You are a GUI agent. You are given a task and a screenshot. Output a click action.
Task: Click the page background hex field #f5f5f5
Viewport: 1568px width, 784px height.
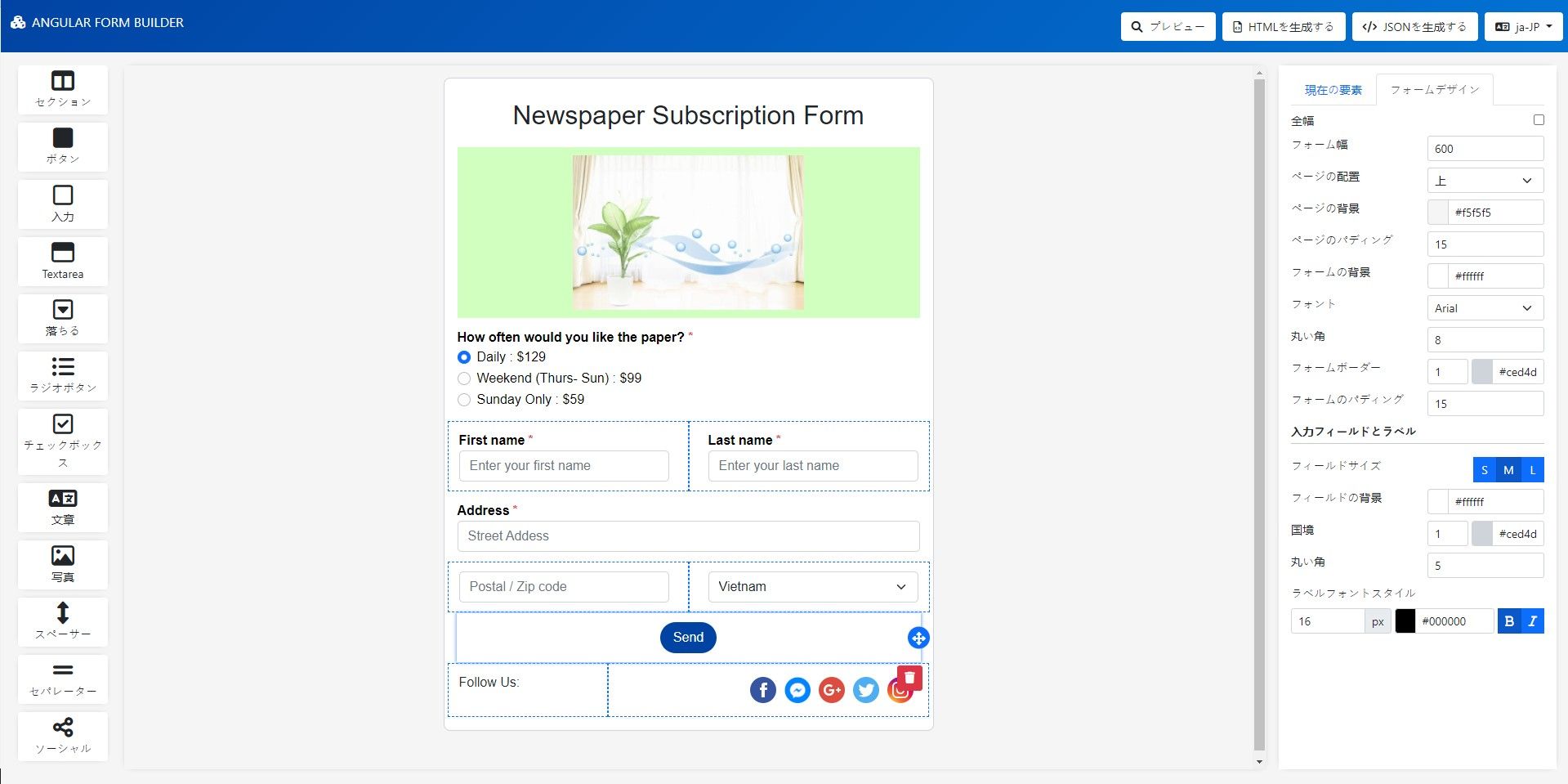[1496, 213]
